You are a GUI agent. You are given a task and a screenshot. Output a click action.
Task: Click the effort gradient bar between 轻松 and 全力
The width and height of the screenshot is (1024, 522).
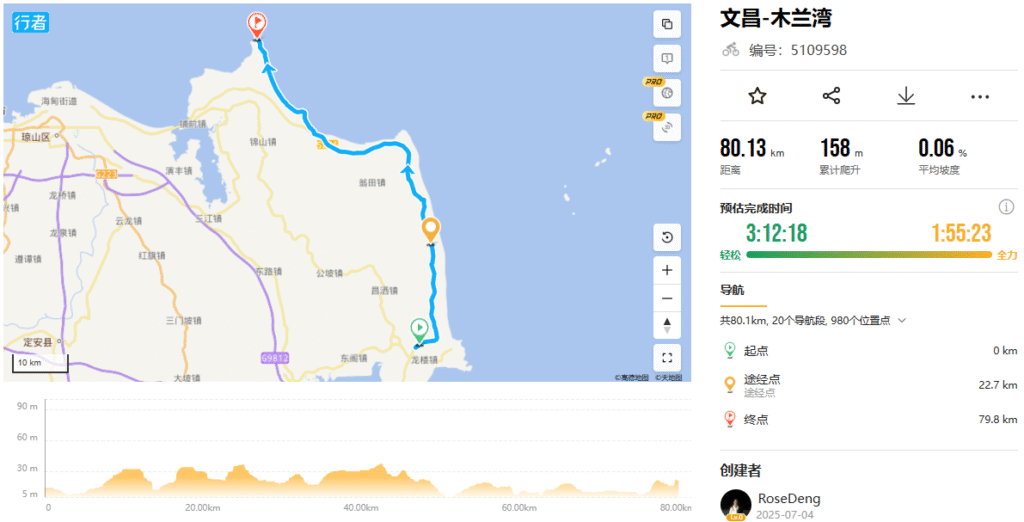869,255
